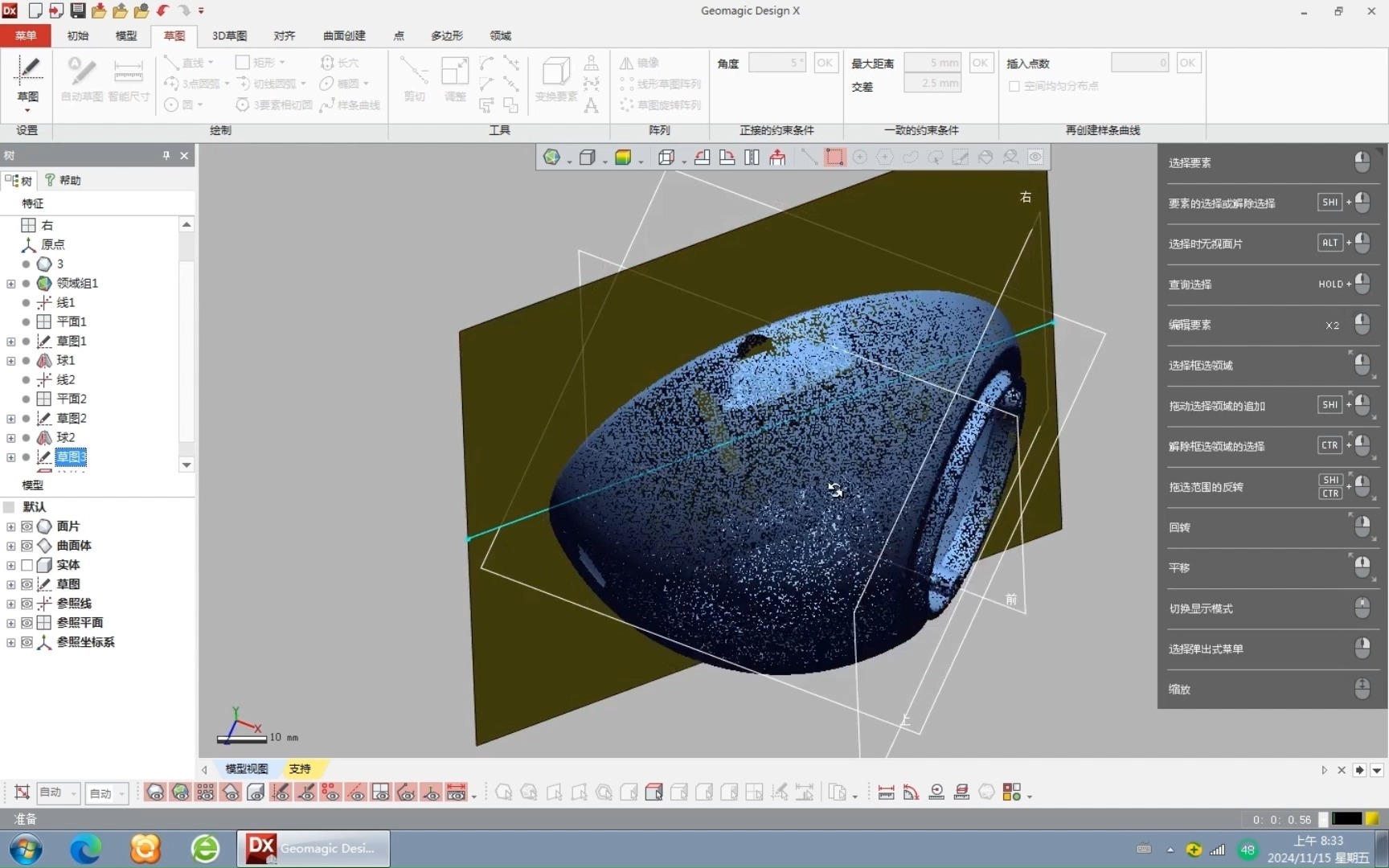Expand the 领域组1 tree node
Viewport: 1389px width, 868px height.
pyautogui.click(x=10, y=284)
